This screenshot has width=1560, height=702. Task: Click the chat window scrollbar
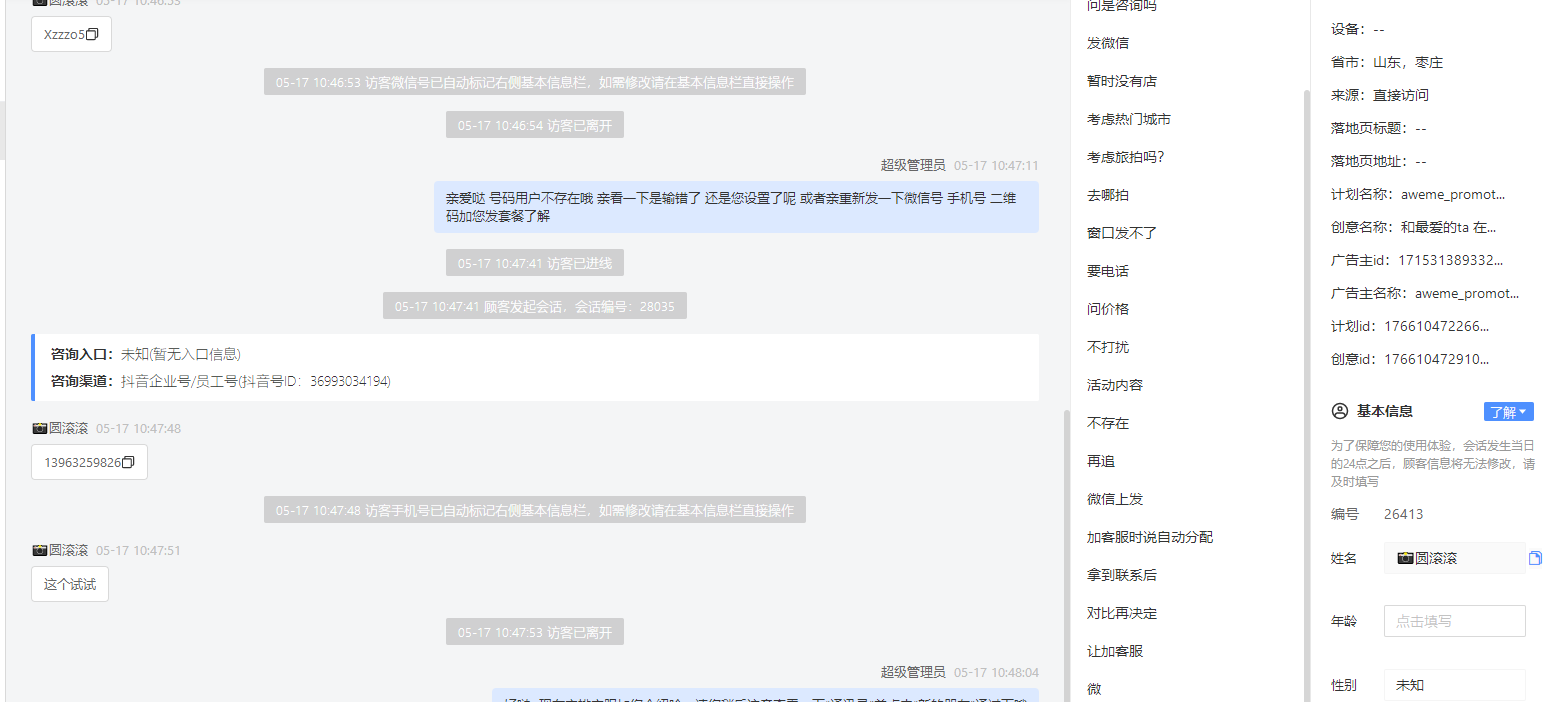1066,555
